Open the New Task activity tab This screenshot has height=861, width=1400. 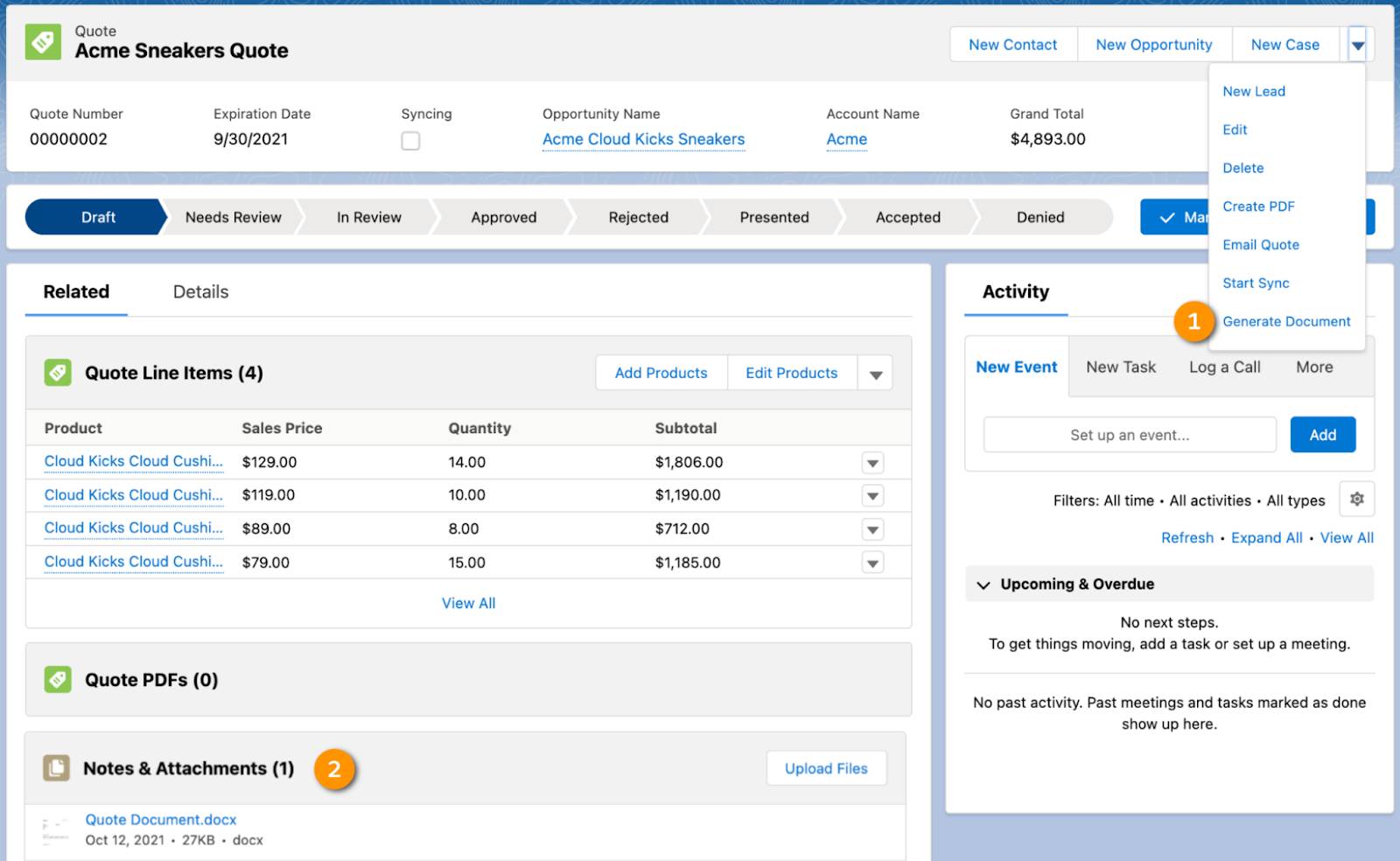pos(1121,367)
